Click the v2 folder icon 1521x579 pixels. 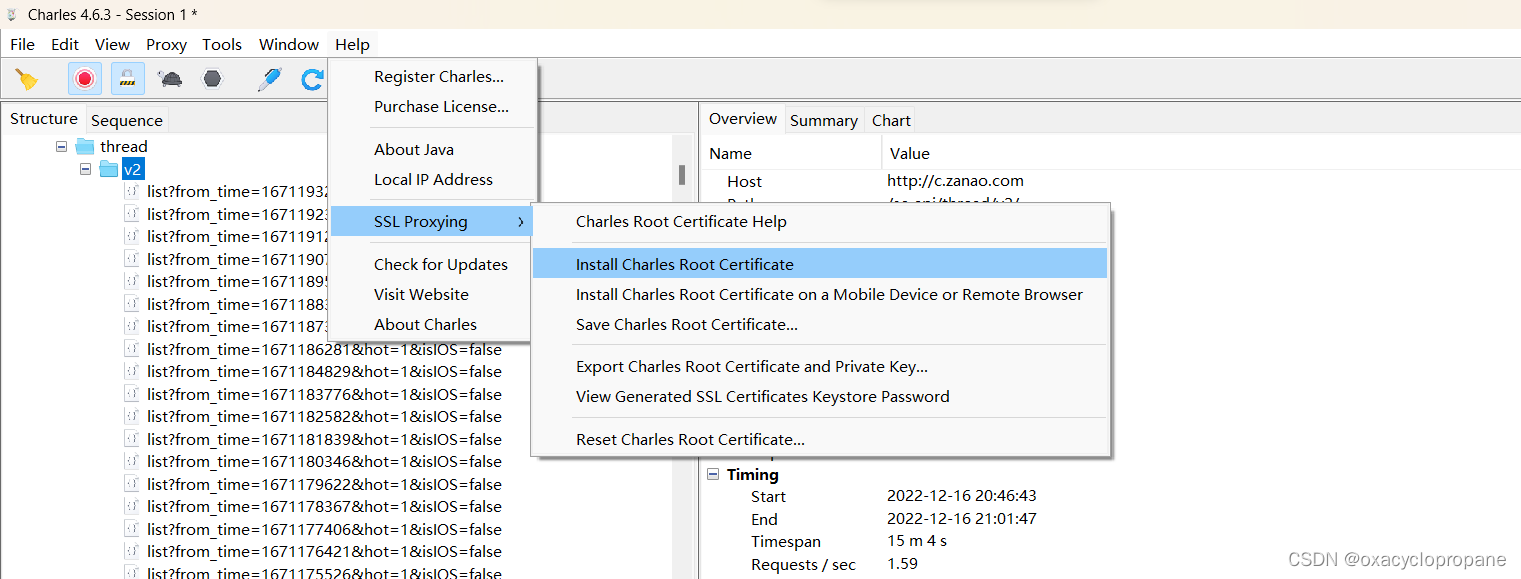[x=109, y=169]
